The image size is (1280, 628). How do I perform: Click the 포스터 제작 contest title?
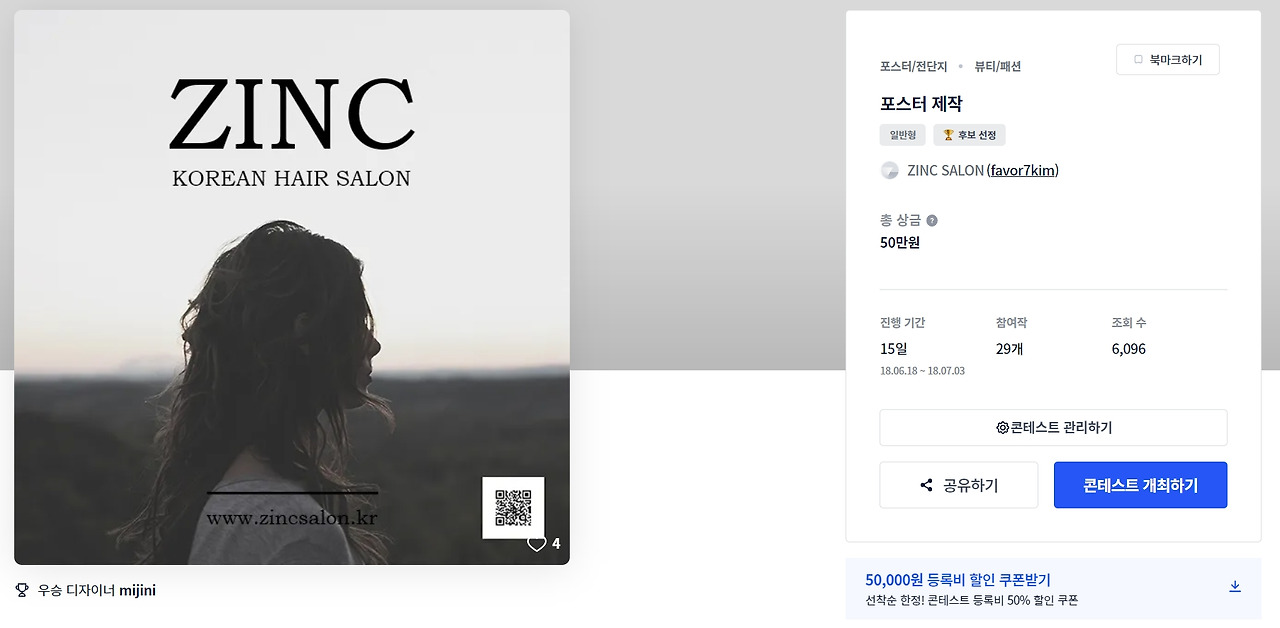click(921, 104)
